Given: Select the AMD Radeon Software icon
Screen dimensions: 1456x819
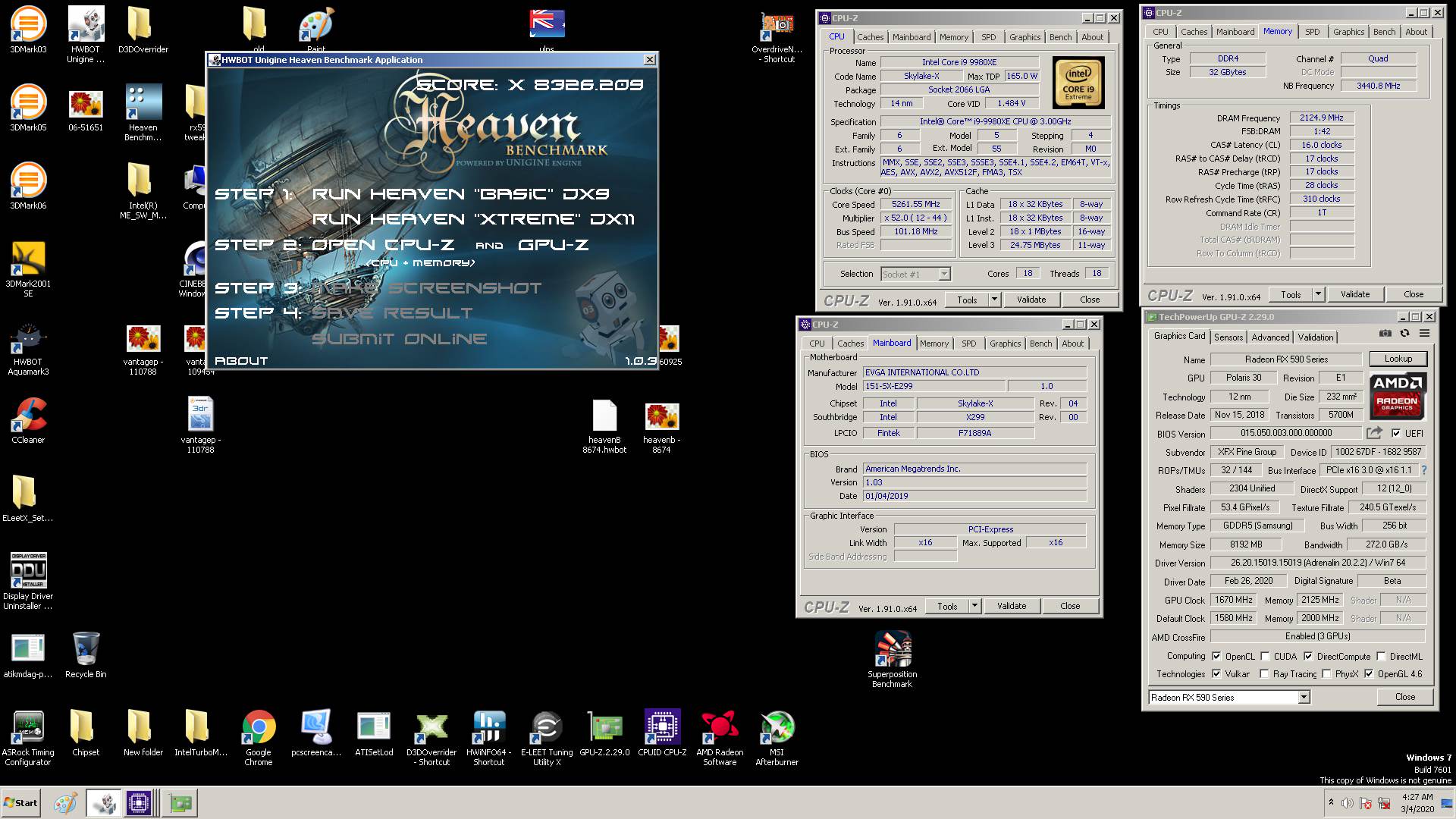Looking at the screenshot, I should click(x=720, y=738).
